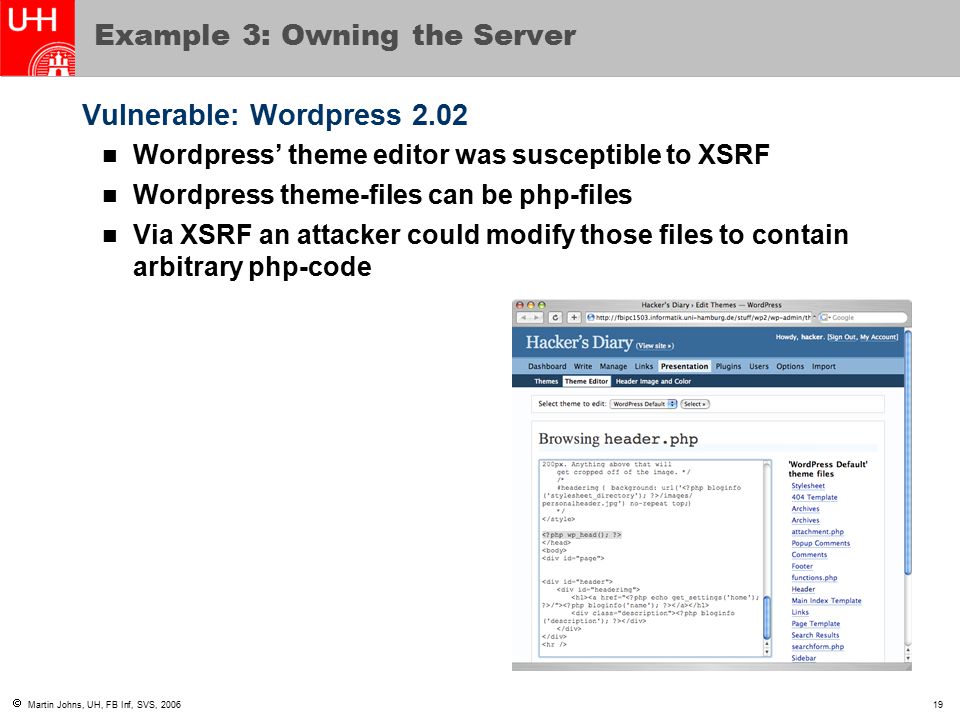Open the Search Results file link
Image resolution: width=960 pixels, height=720 pixels.
[x=815, y=635]
